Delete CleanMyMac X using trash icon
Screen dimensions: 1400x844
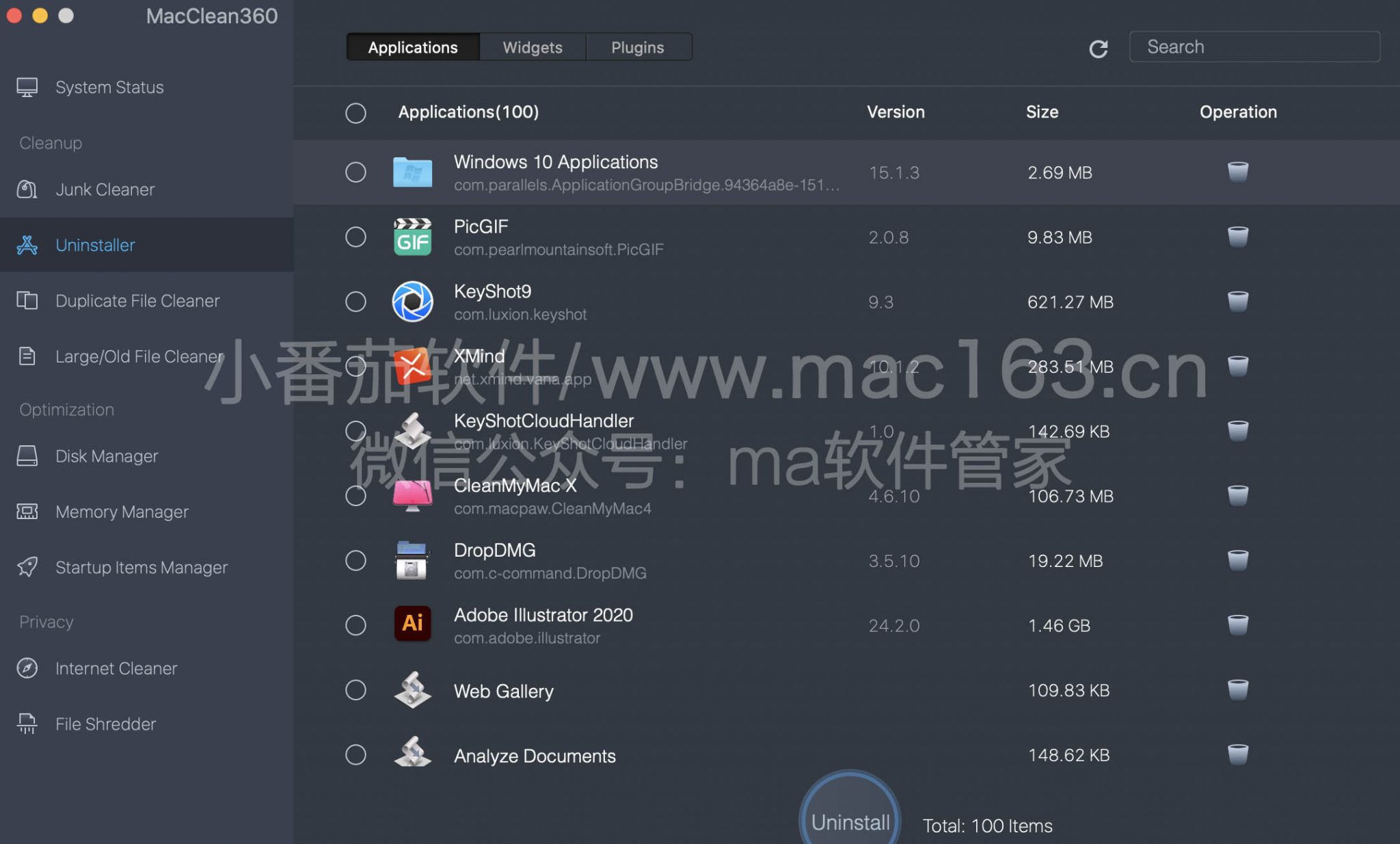click(x=1238, y=495)
